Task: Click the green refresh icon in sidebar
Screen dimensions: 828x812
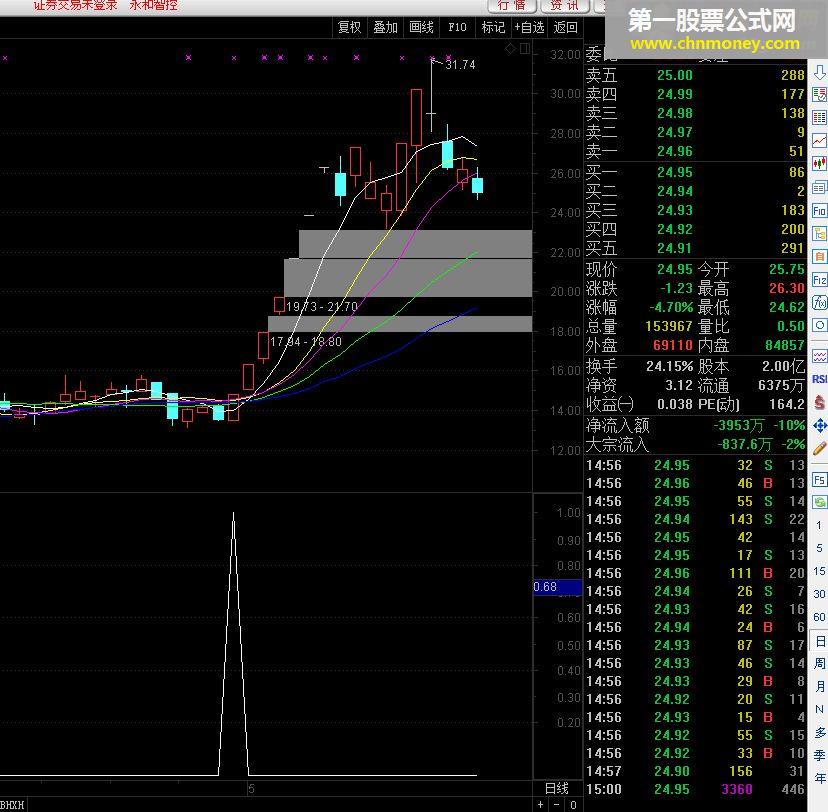Action: click(x=820, y=502)
